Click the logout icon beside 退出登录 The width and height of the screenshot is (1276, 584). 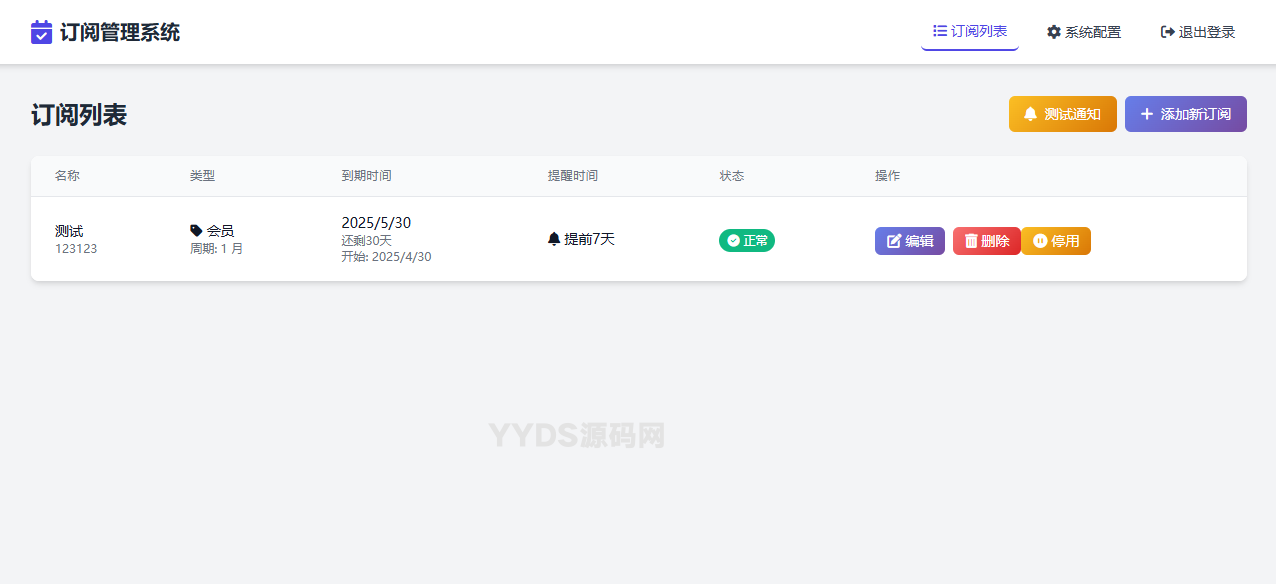click(1167, 31)
